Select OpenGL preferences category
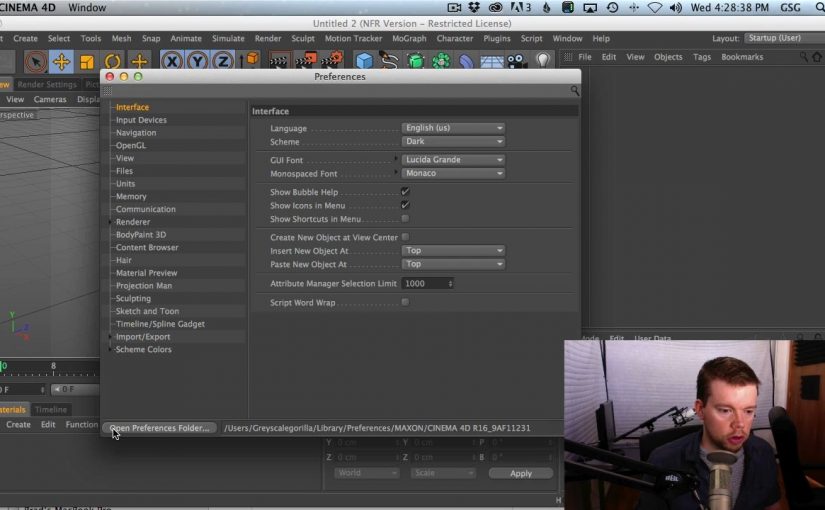Viewport: 825px width, 510px height. point(131,145)
